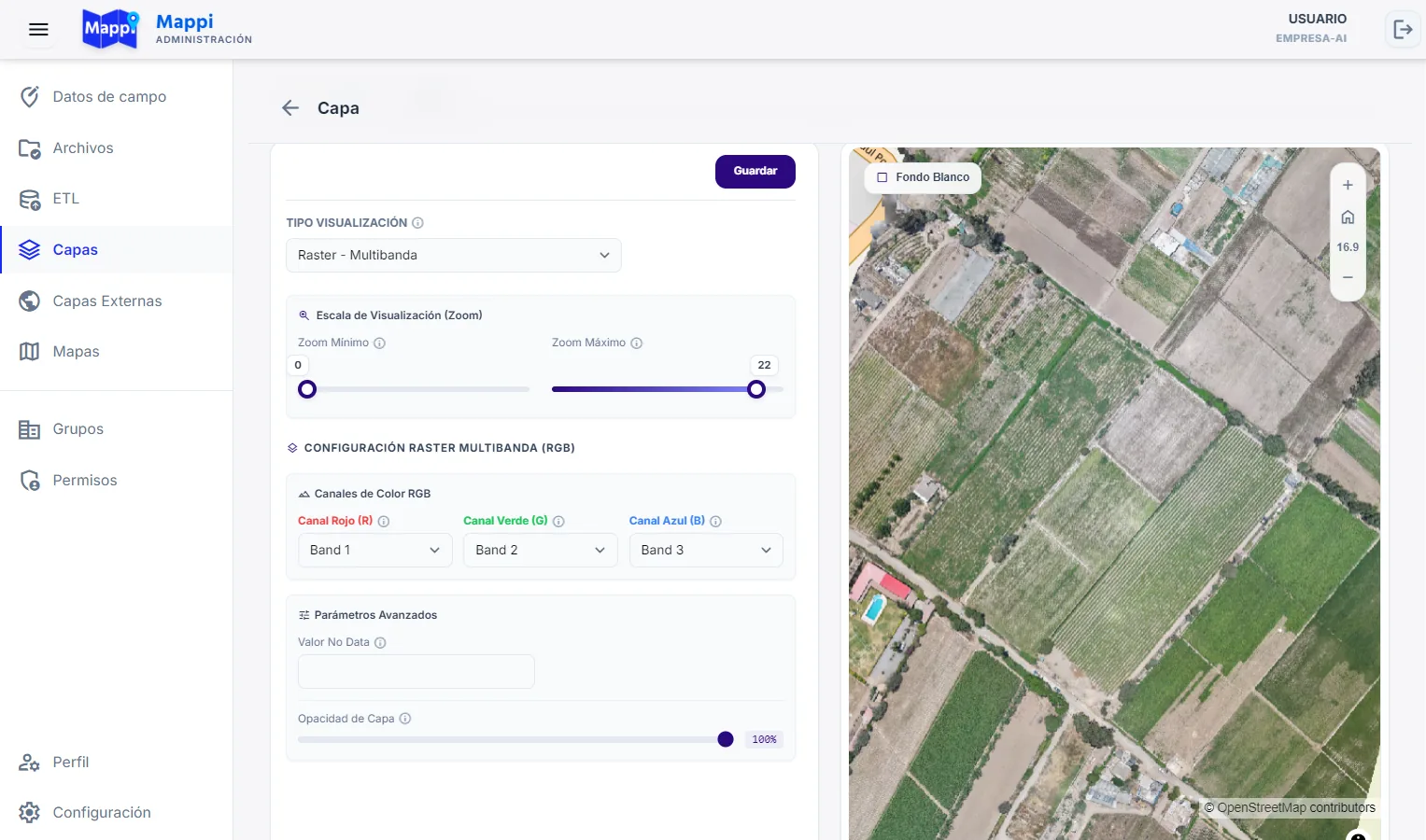Click USUARIO account name

pos(1318,19)
